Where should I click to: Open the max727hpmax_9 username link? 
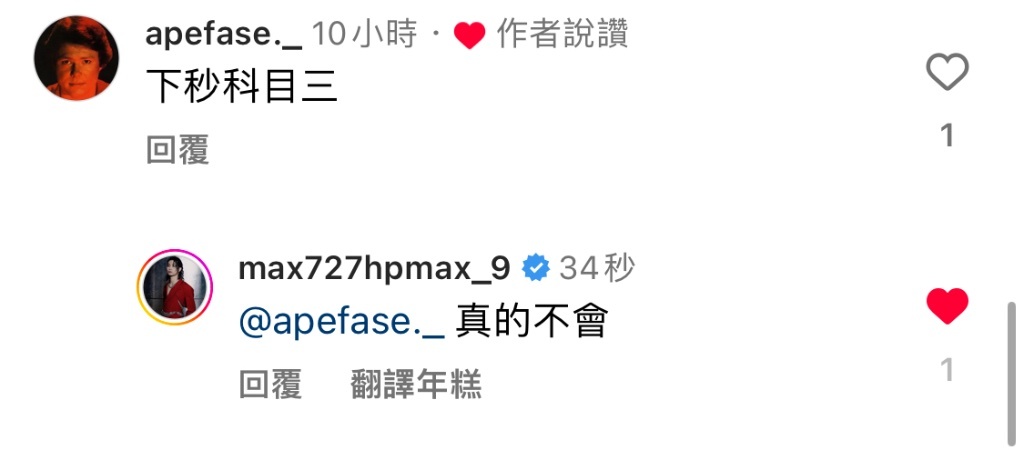click(374, 268)
